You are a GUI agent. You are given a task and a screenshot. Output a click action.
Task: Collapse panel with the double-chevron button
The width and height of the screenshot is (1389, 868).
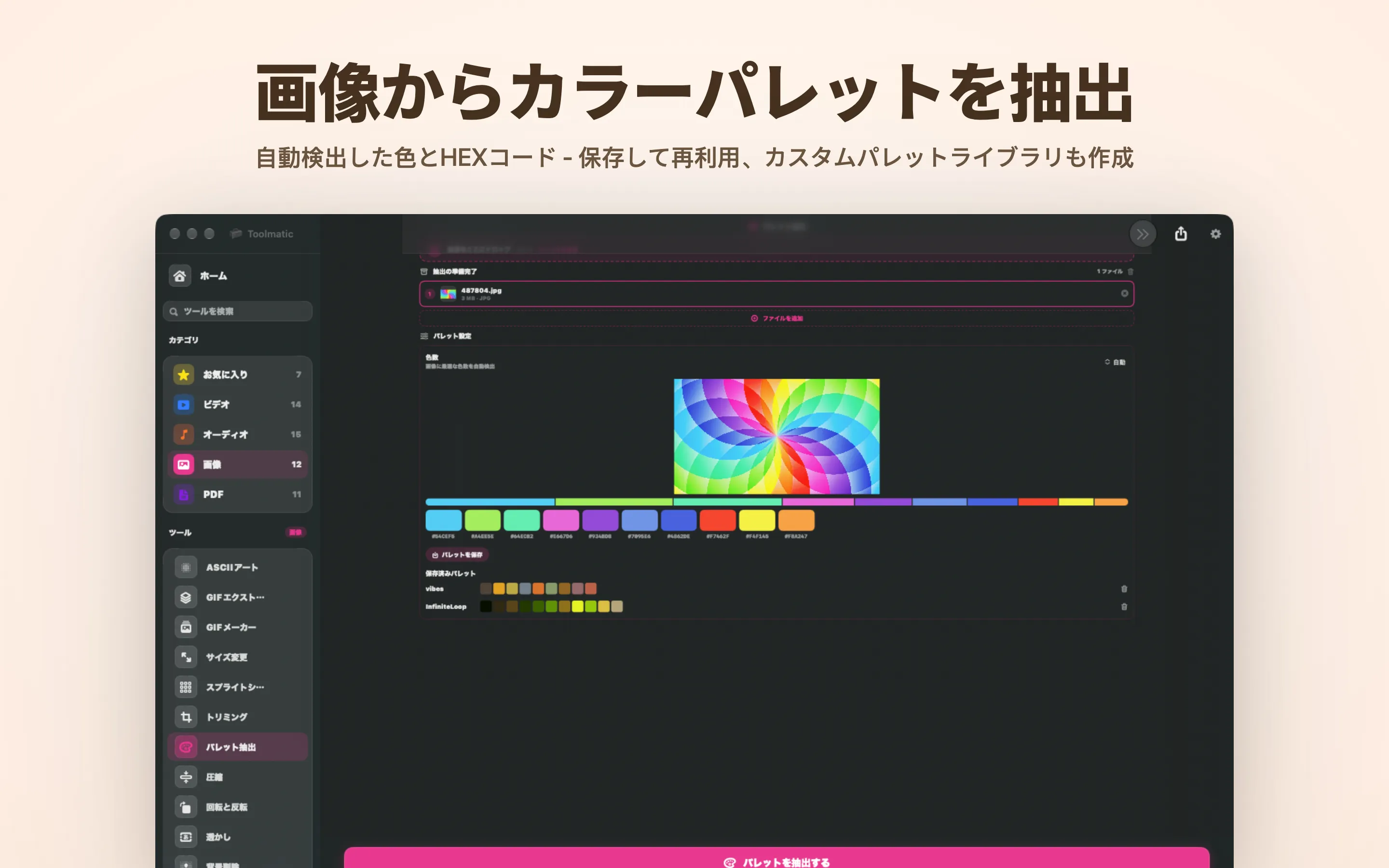(x=1143, y=234)
